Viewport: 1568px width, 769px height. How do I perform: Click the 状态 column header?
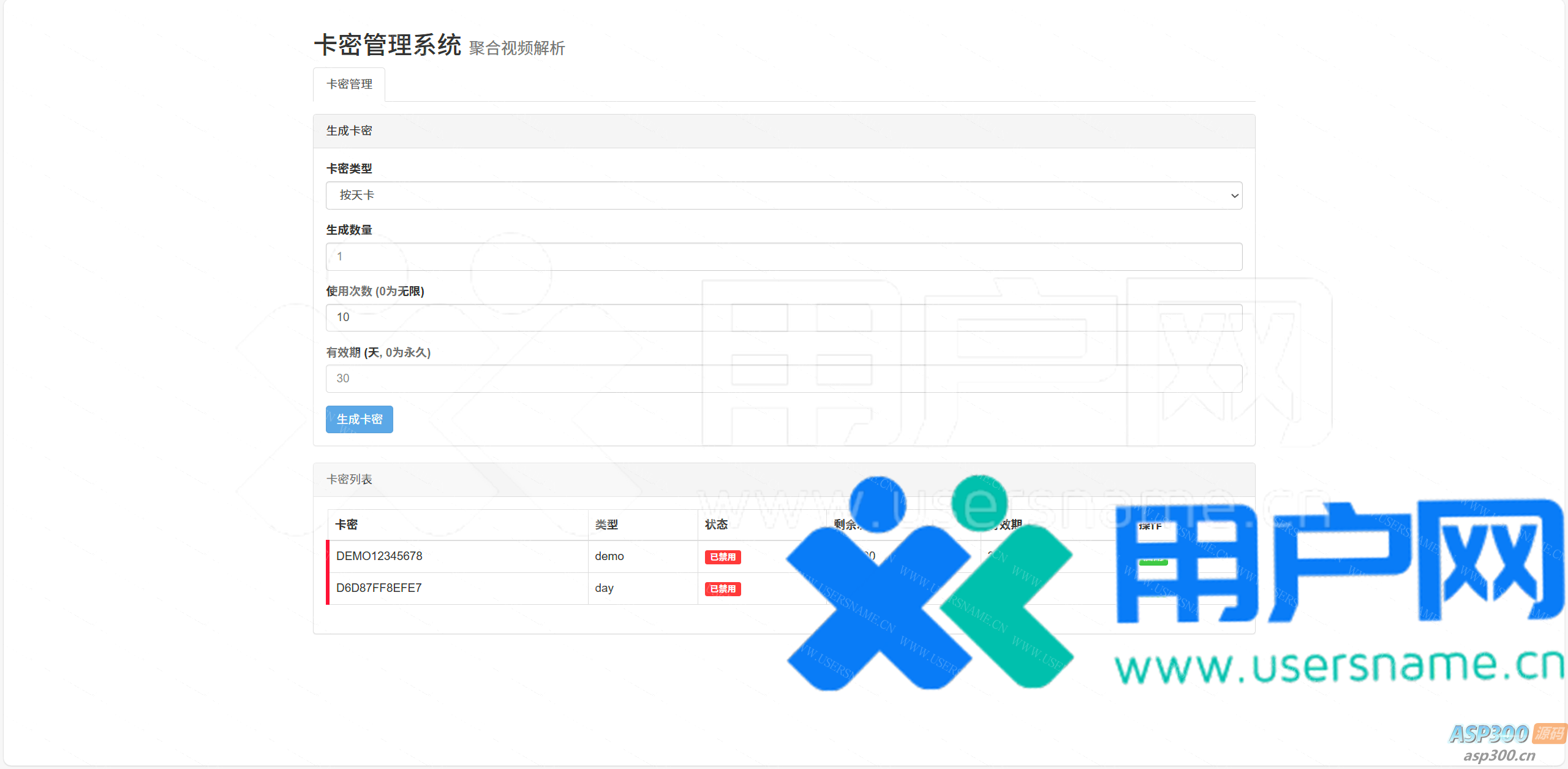[x=716, y=525]
